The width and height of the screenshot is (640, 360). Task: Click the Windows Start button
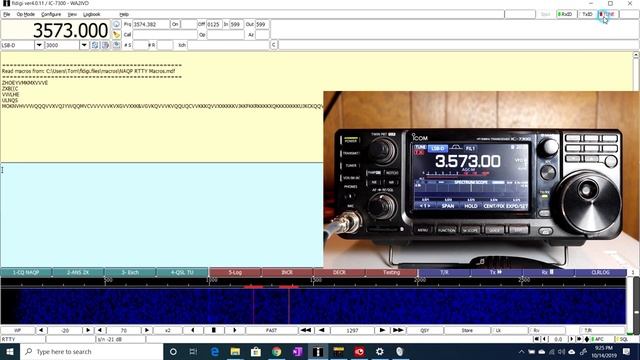10,351
